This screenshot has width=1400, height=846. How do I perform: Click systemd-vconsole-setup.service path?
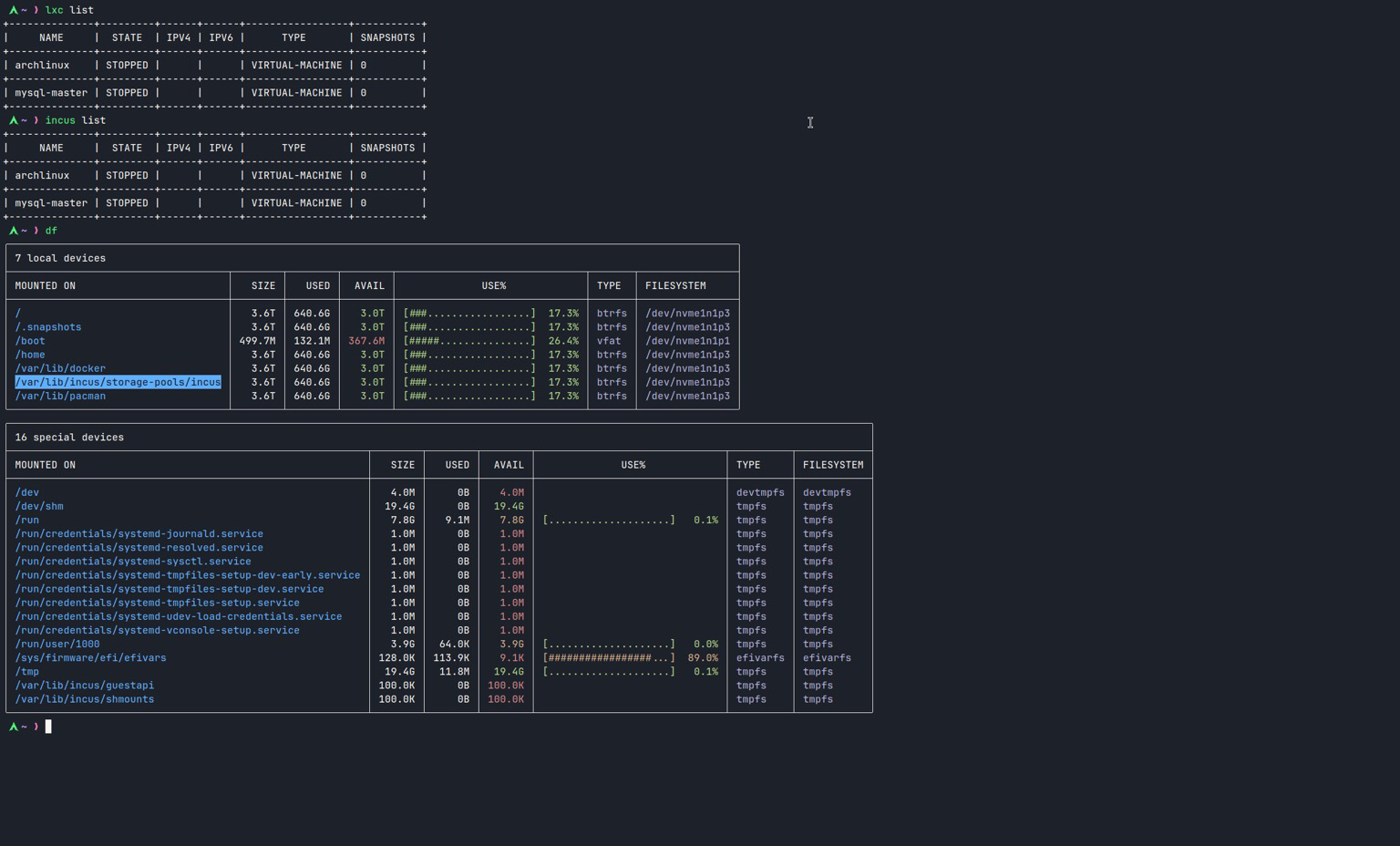(157, 630)
